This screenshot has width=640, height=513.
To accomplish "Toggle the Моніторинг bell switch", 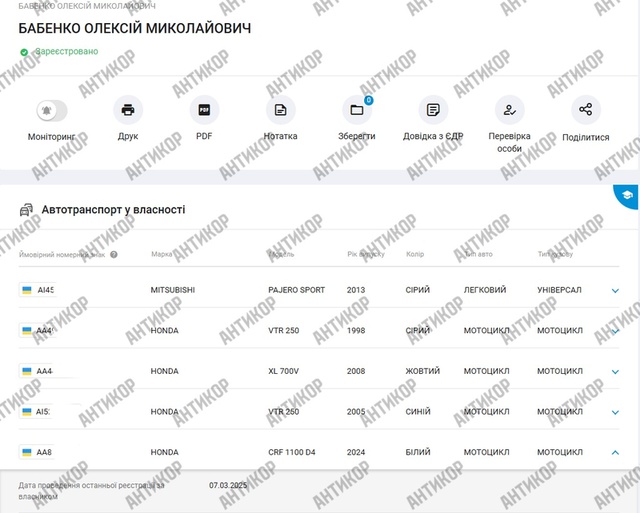I will pyautogui.click(x=52, y=111).
